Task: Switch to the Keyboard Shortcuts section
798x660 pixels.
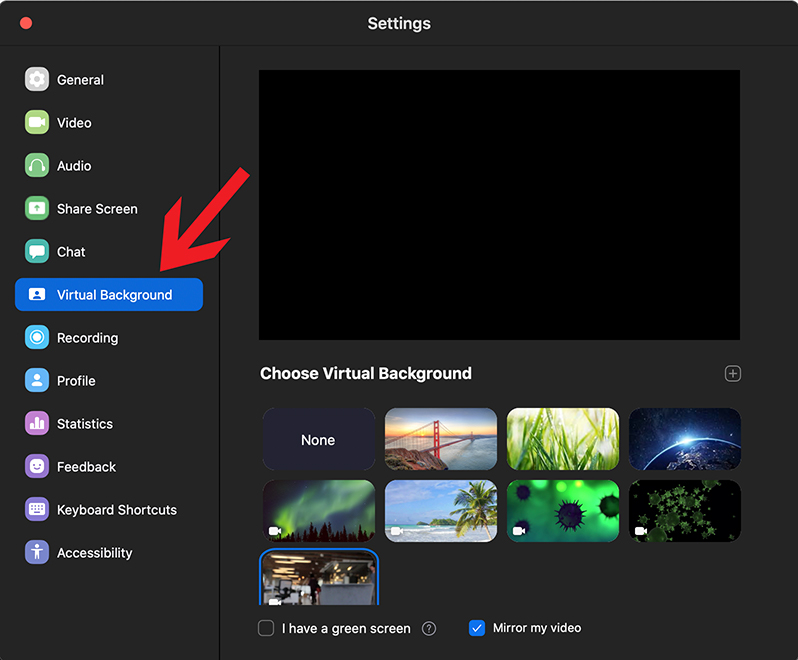Action: (x=116, y=510)
